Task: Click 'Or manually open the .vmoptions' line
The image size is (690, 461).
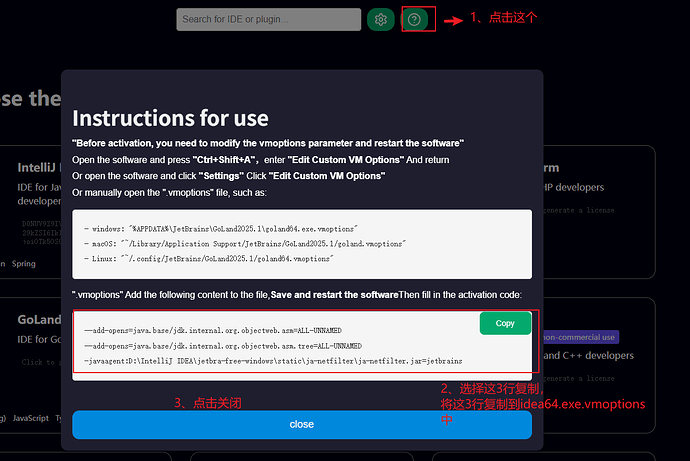Action: pos(169,193)
